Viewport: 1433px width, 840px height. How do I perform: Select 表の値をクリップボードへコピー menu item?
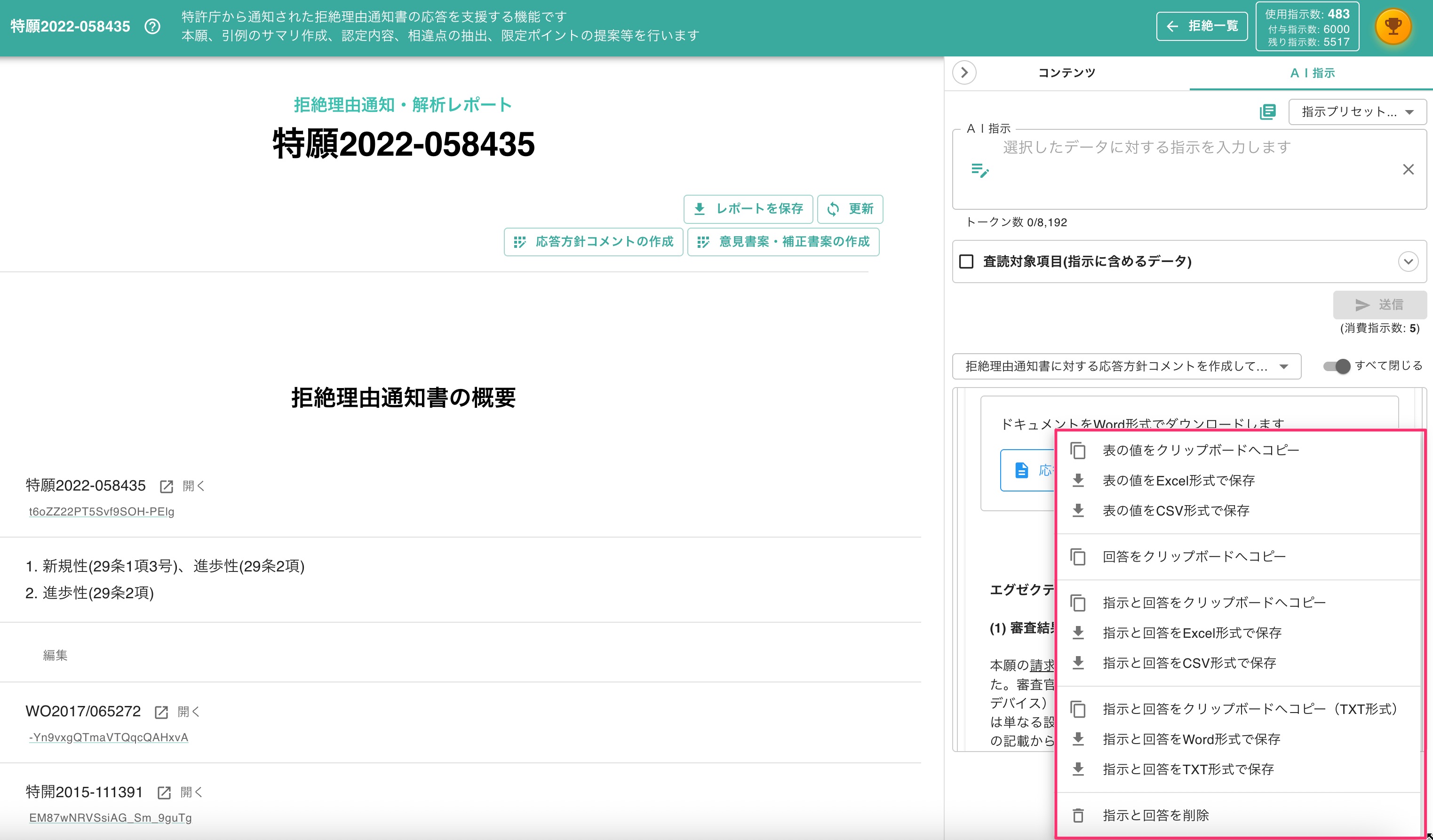point(1238,450)
